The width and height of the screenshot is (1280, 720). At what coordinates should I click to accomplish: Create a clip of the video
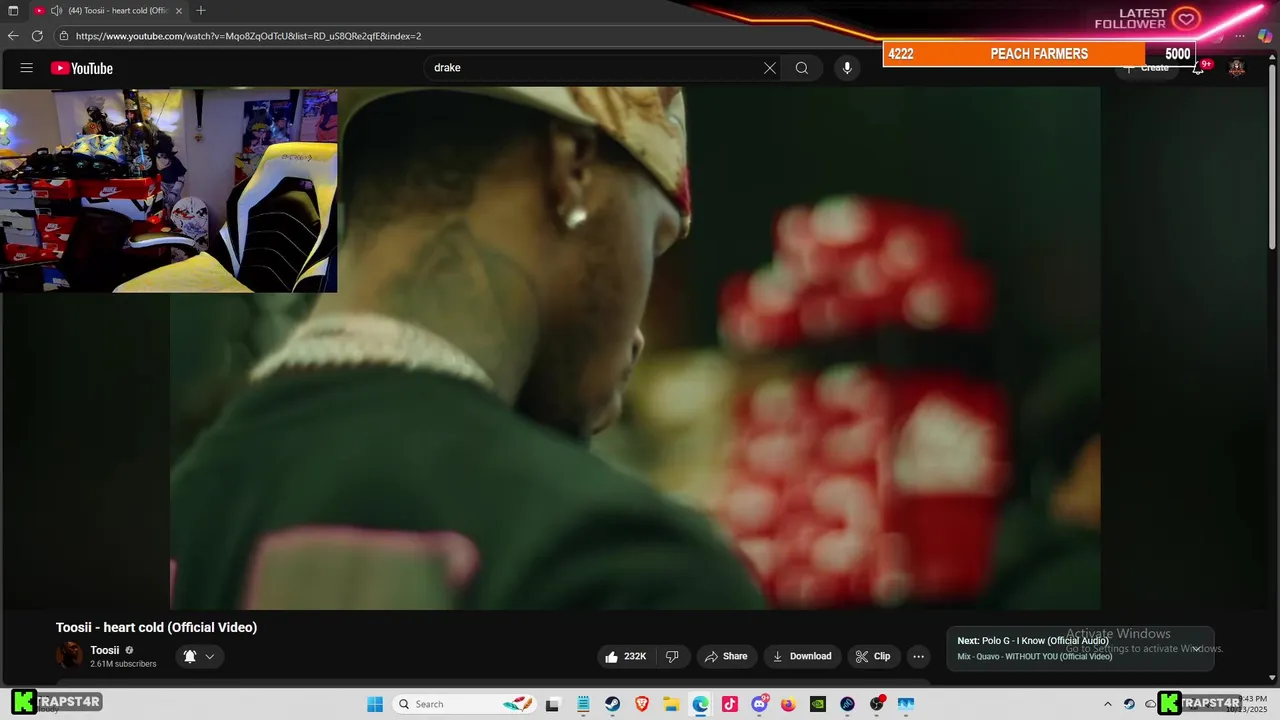click(872, 656)
